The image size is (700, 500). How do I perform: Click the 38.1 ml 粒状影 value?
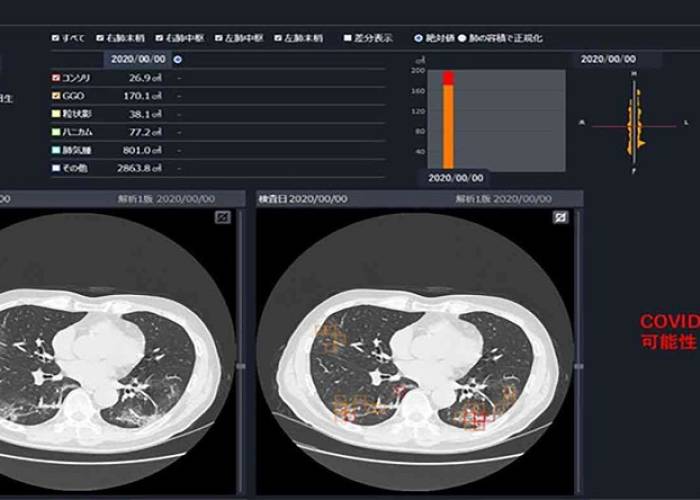click(x=145, y=114)
